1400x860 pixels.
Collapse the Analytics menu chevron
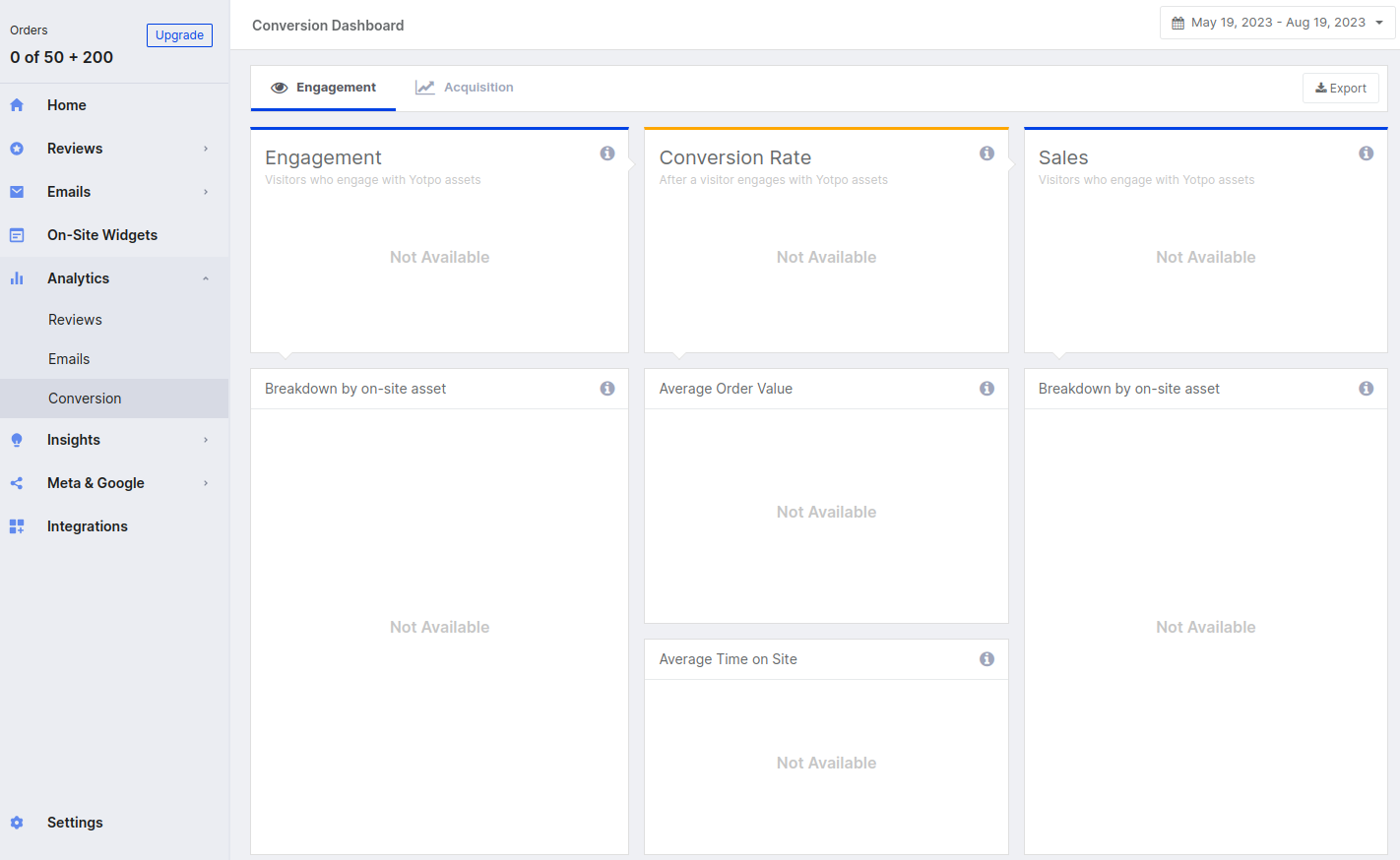tap(206, 278)
